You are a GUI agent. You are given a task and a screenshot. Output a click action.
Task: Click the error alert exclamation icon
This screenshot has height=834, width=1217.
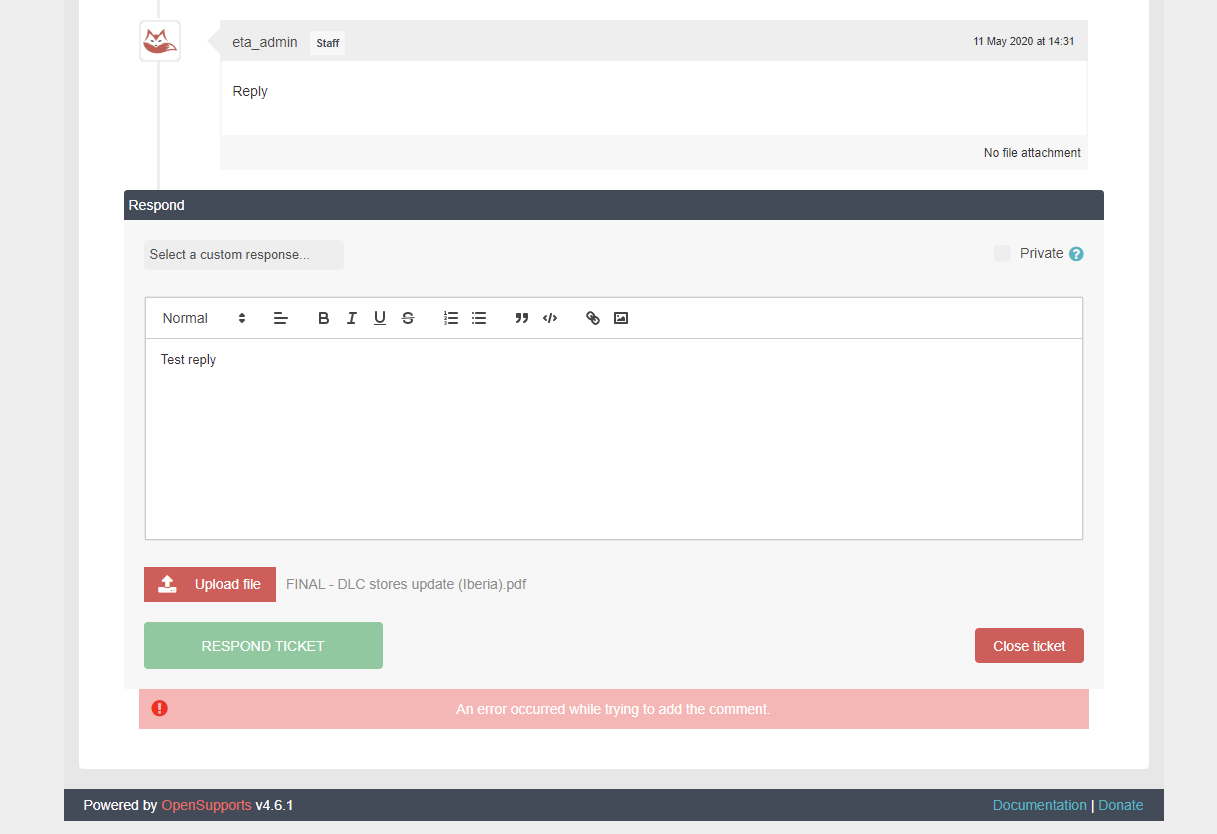point(159,708)
